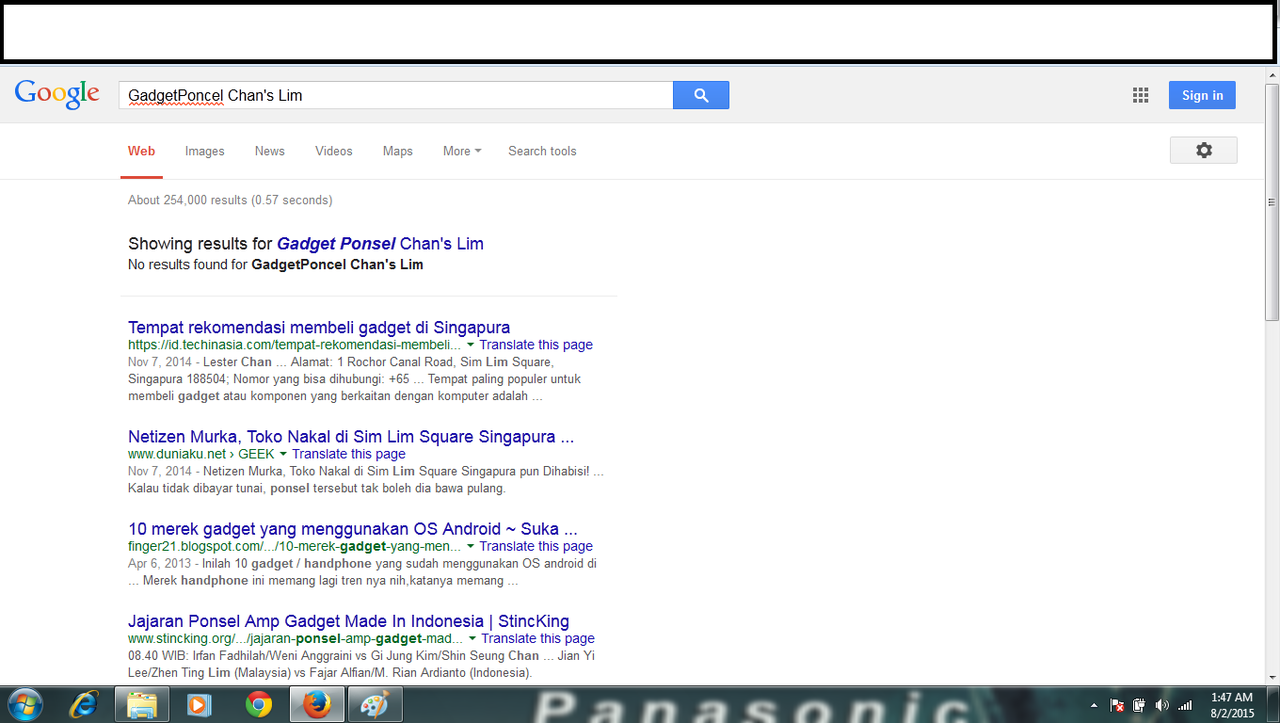Click the Action Center flag icon
The height and width of the screenshot is (723, 1280).
pos(1118,705)
